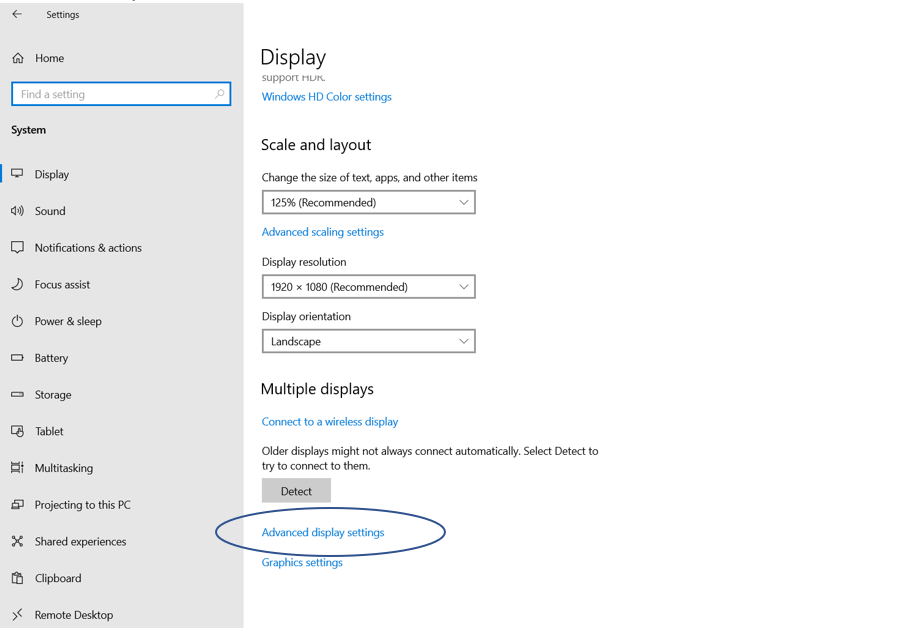913x630 pixels.
Task: Click the Power & sleep icon
Action: [18, 321]
